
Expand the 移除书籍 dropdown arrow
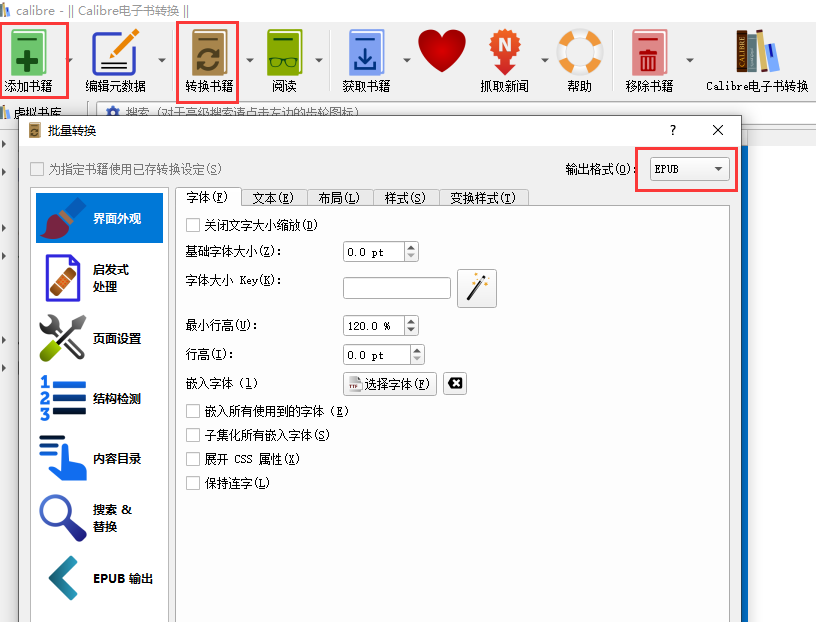(x=690, y=60)
